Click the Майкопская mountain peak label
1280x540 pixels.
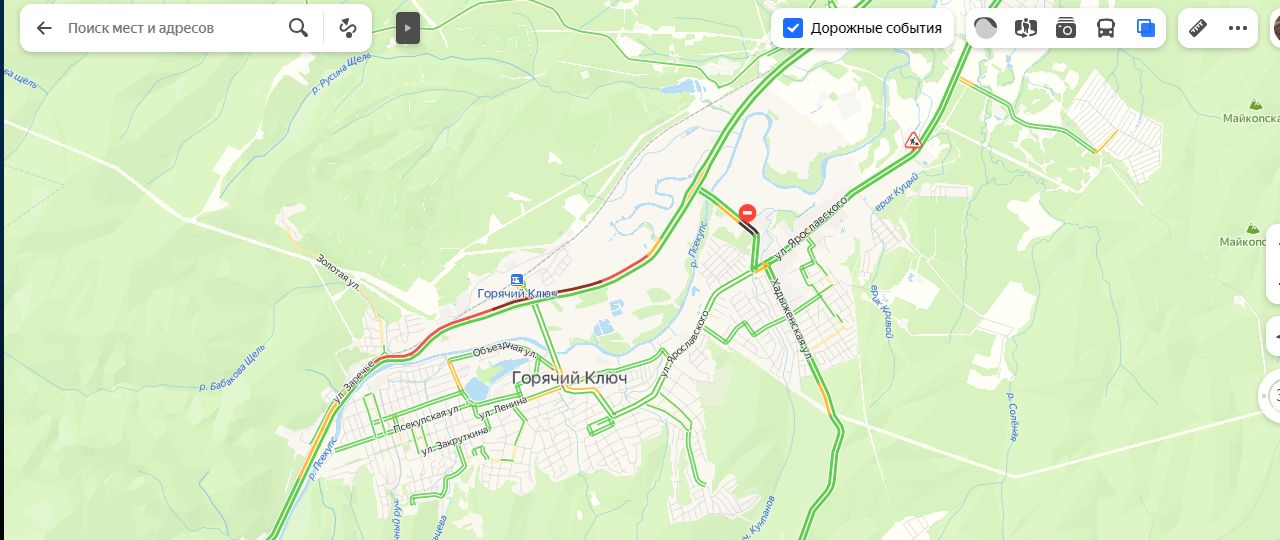click(x=1250, y=118)
